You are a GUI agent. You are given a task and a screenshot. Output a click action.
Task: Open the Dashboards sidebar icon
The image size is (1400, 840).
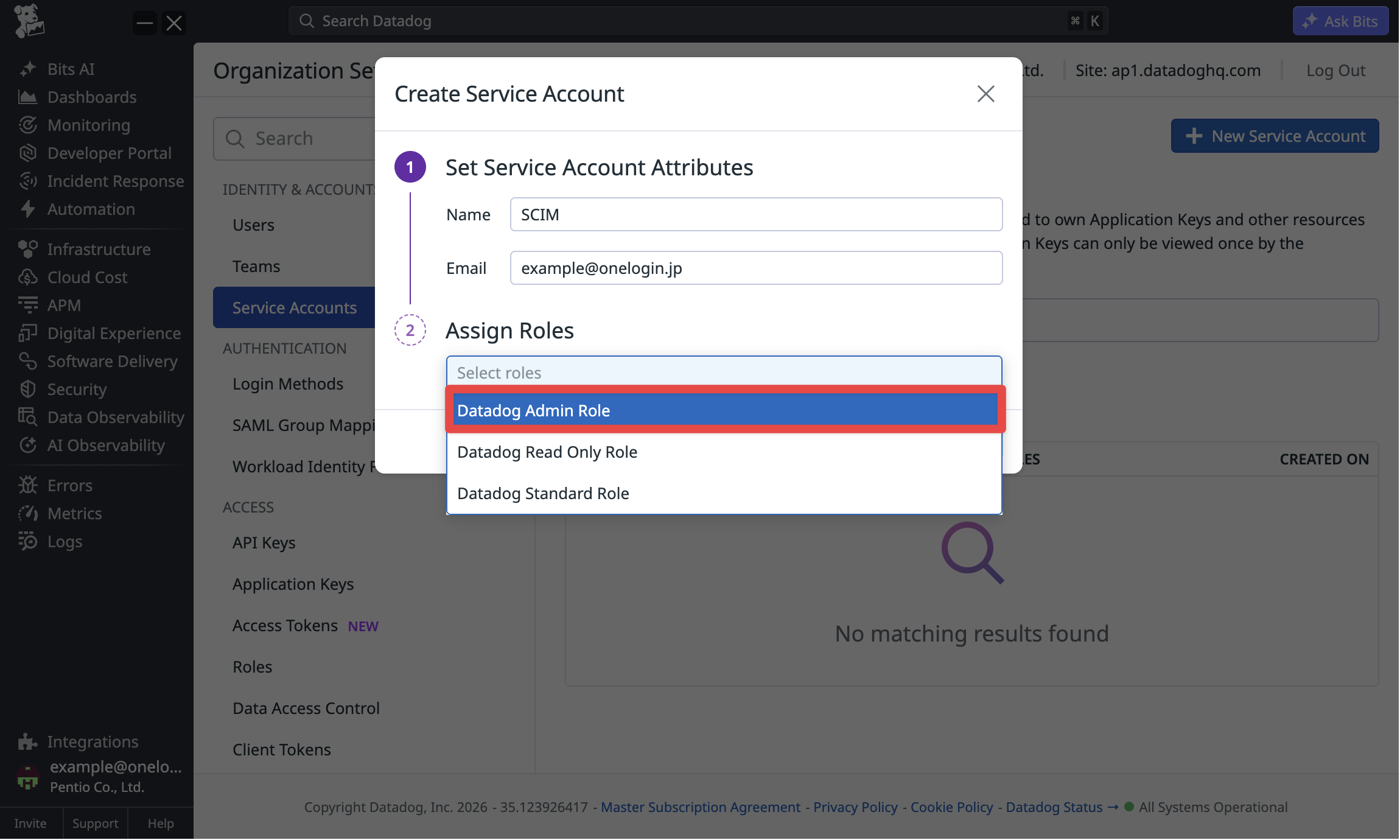click(28, 97)
